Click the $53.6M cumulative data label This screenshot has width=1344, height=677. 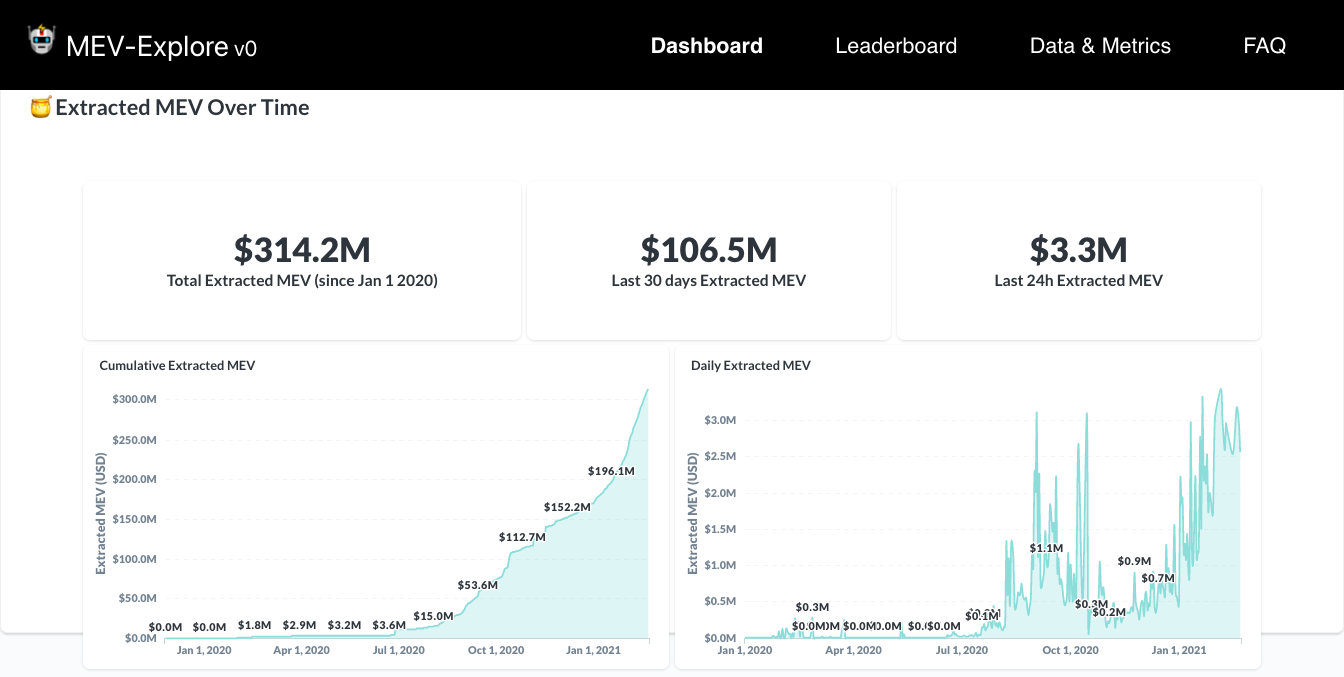477,585
